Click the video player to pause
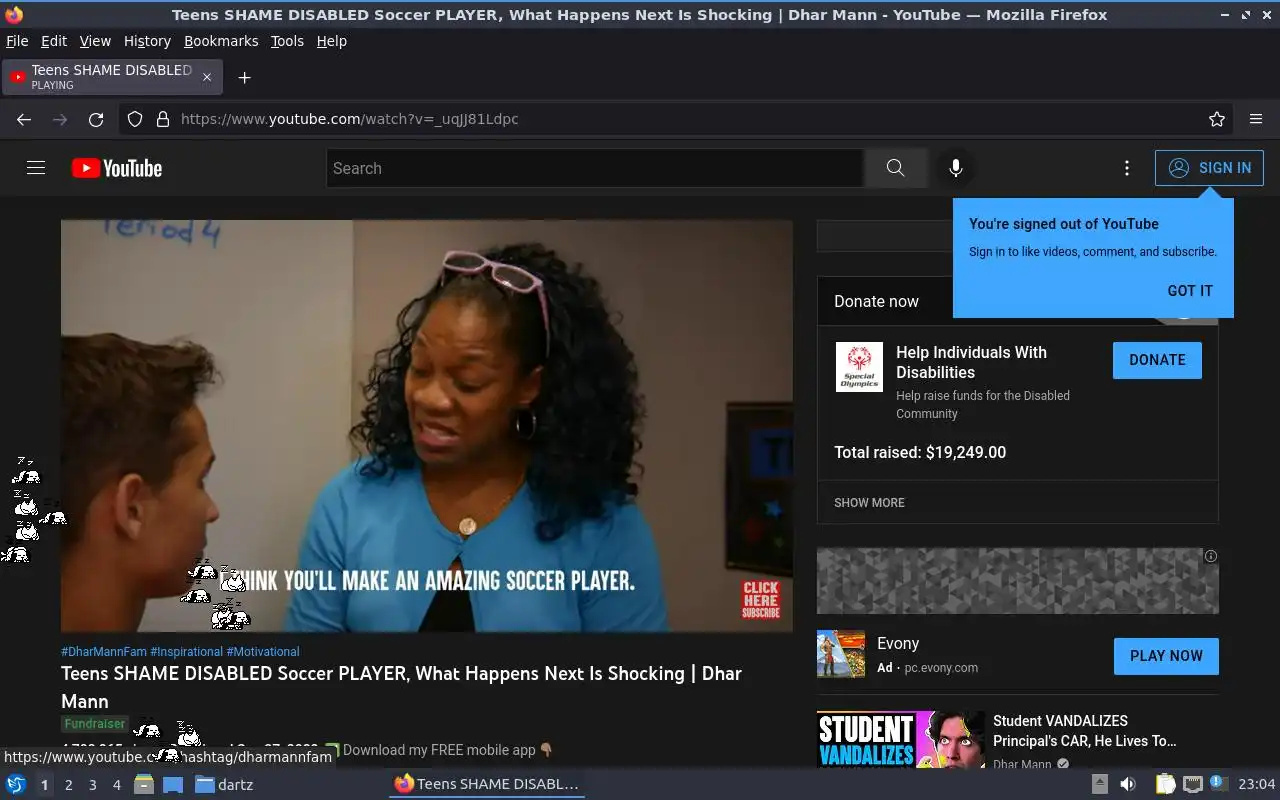1280x800 pixels. point(427,426)
